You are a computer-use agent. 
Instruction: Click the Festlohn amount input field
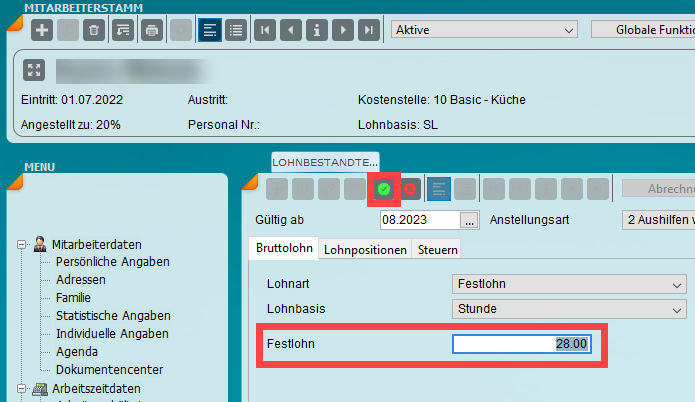(522, 344)
